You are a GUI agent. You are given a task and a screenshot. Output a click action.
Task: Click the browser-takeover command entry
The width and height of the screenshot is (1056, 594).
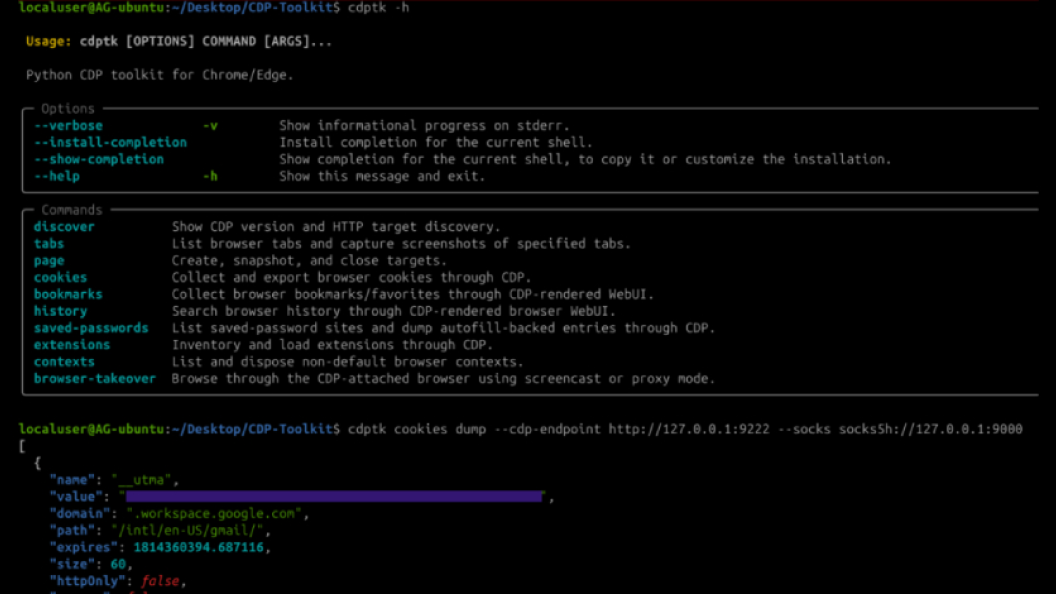[x=94, y=378]
